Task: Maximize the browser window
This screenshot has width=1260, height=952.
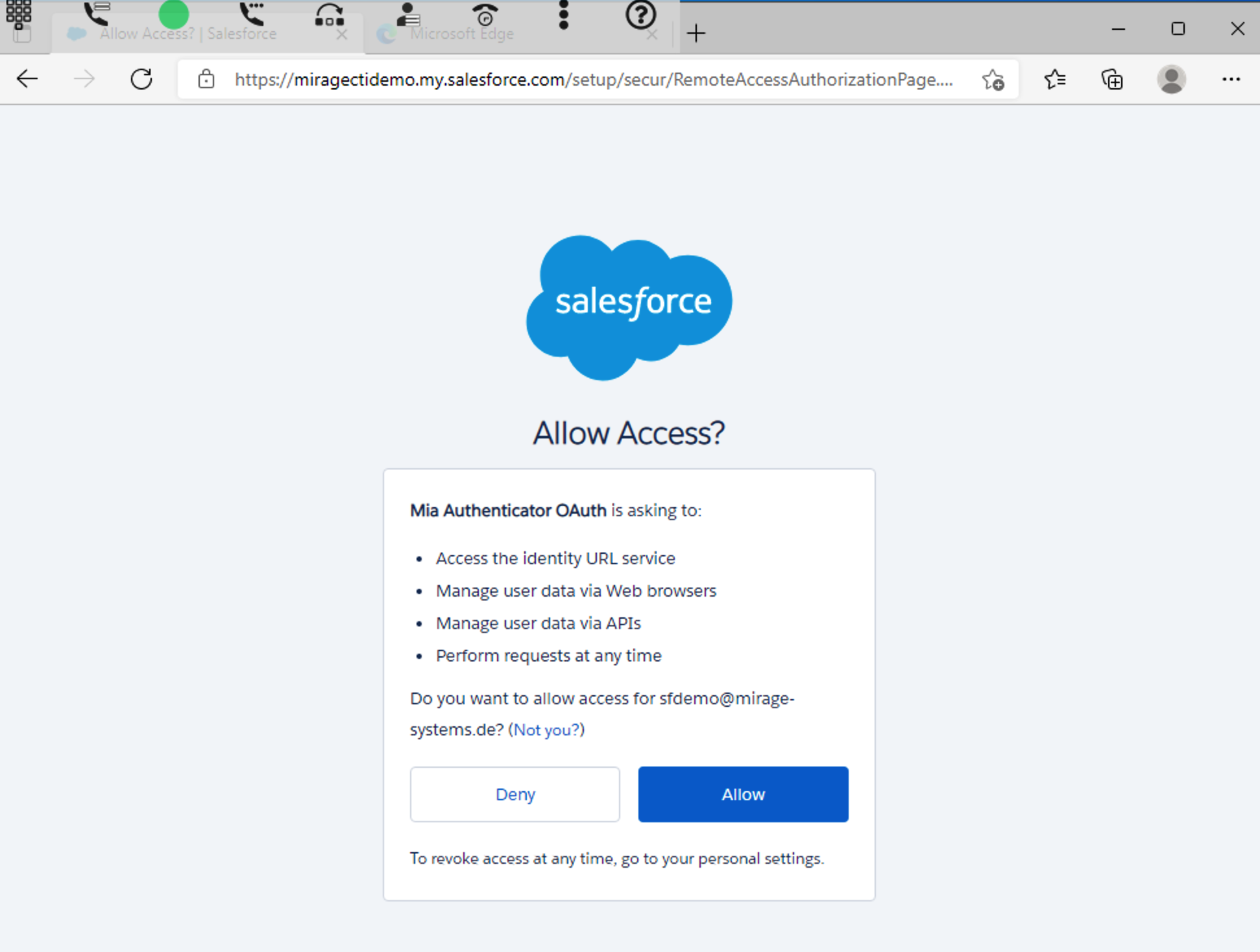Action: pyautogui.click(x=1178, y=29)
